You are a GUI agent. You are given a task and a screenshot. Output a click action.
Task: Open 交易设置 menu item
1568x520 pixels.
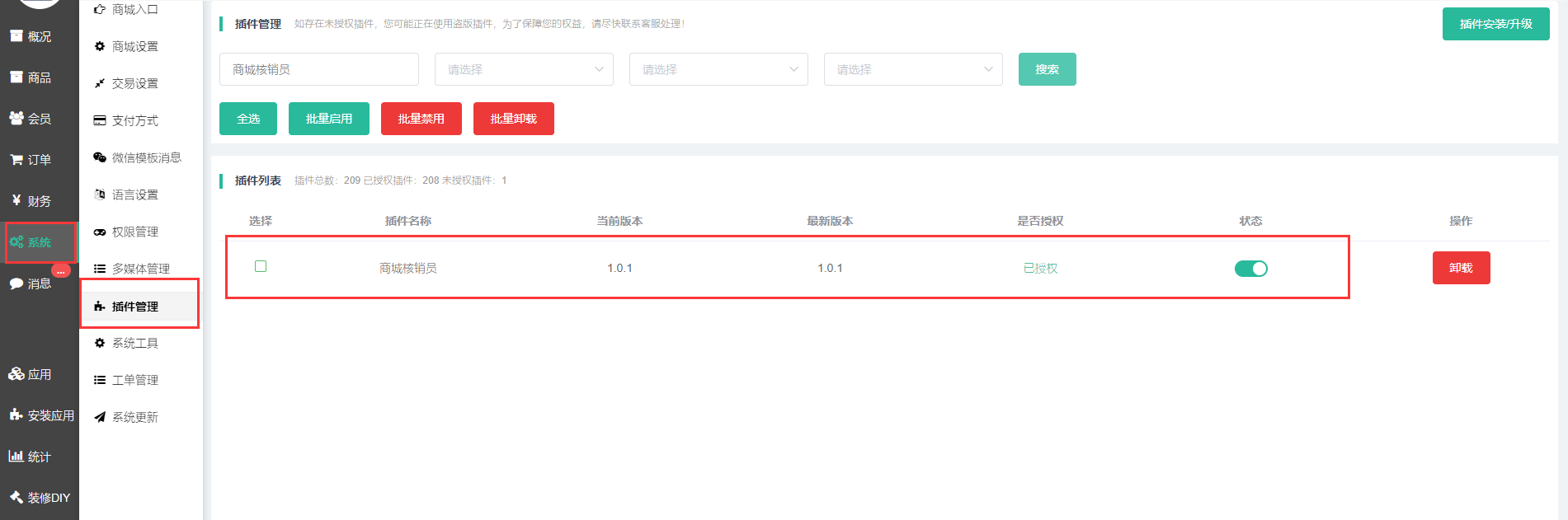click(x=134, y=83)
